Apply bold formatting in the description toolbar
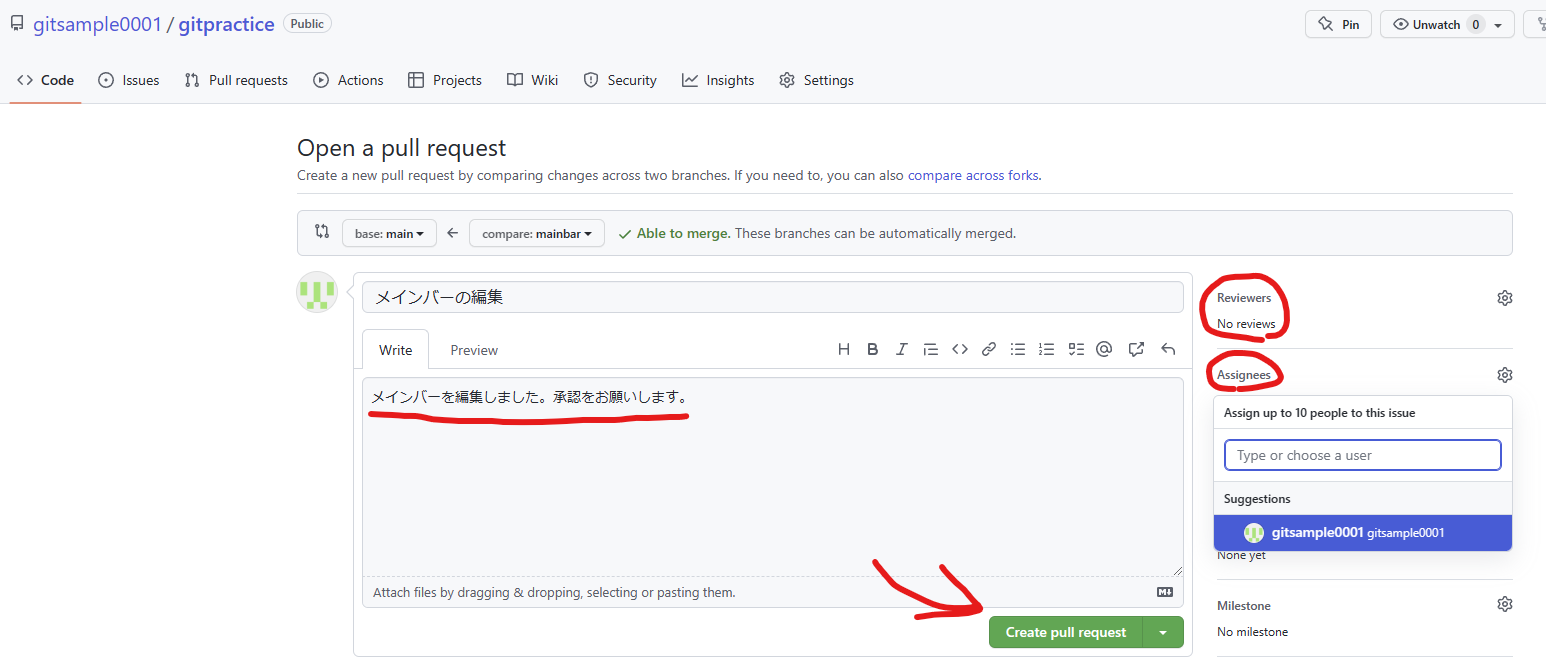 (x=872, y=348)
